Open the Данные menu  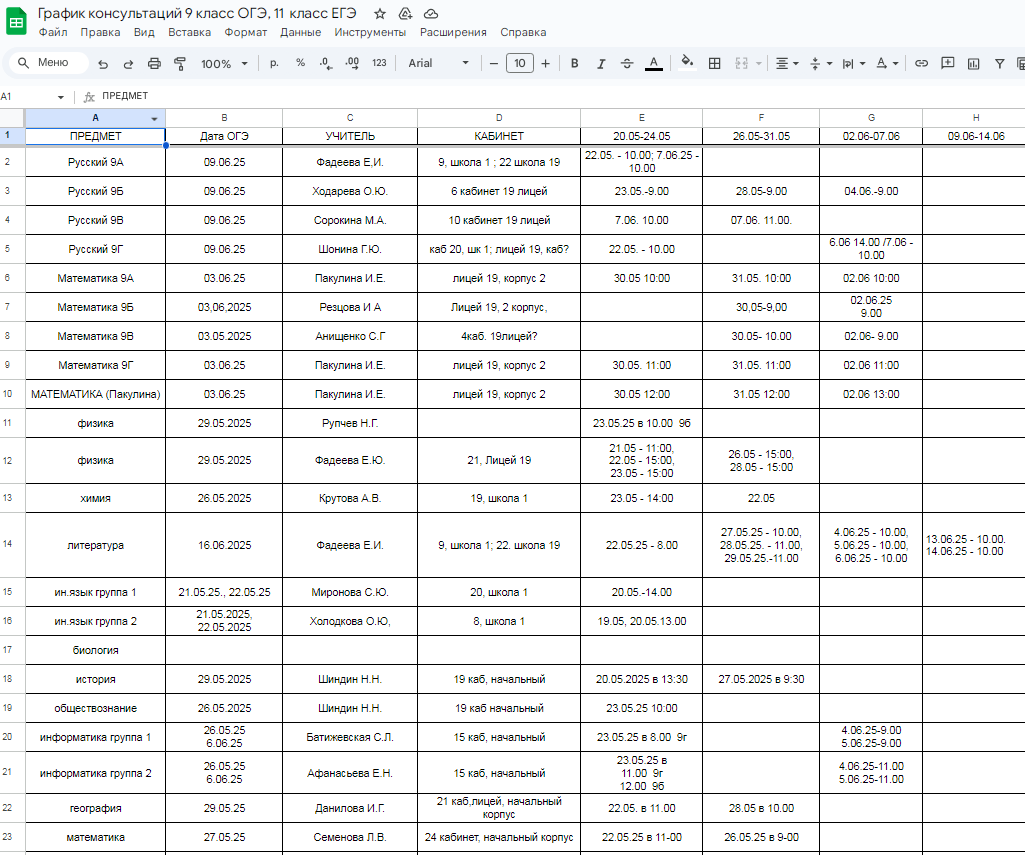coord(300,32)
